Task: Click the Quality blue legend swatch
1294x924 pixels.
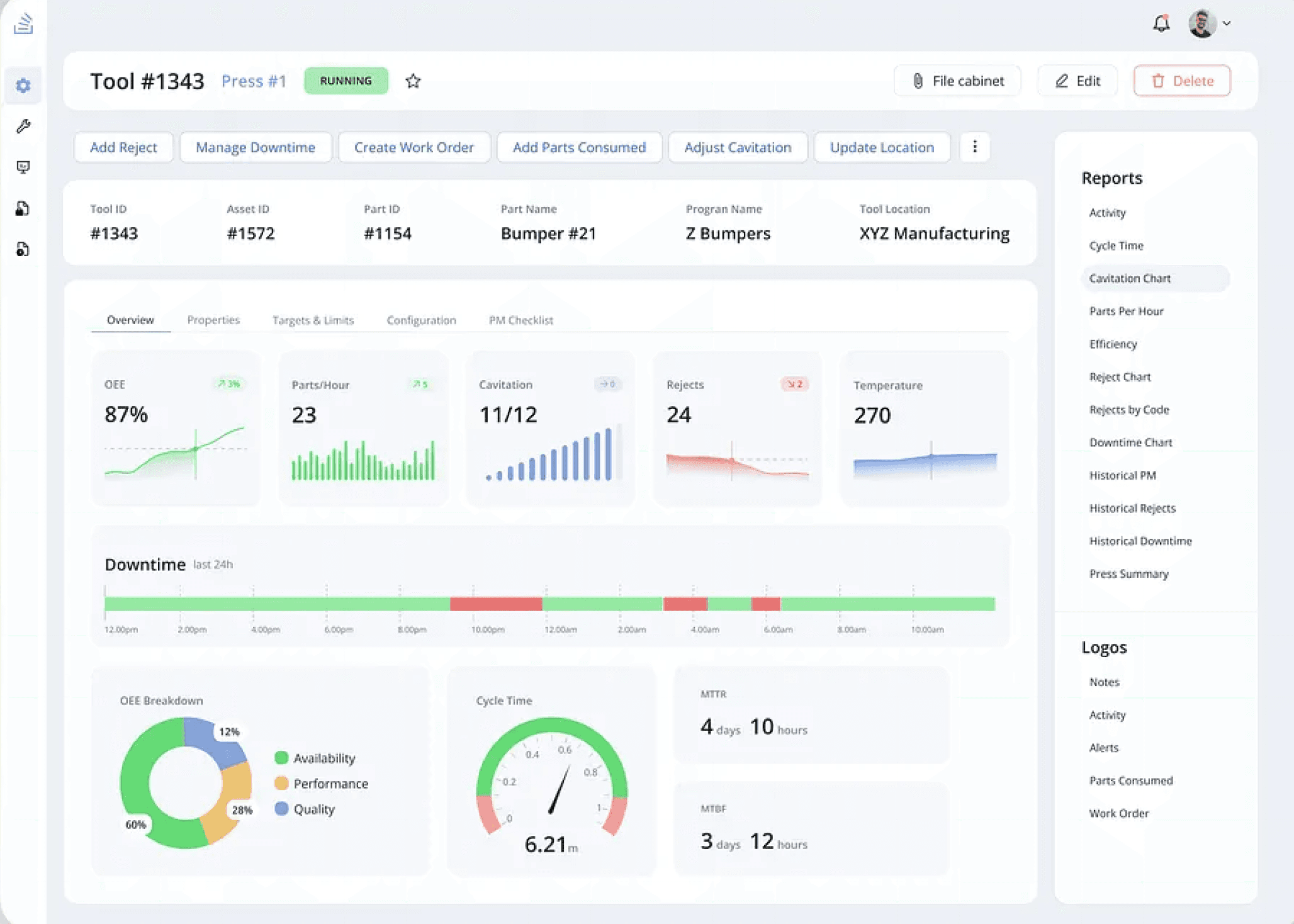Action: (x=281, y=809)
